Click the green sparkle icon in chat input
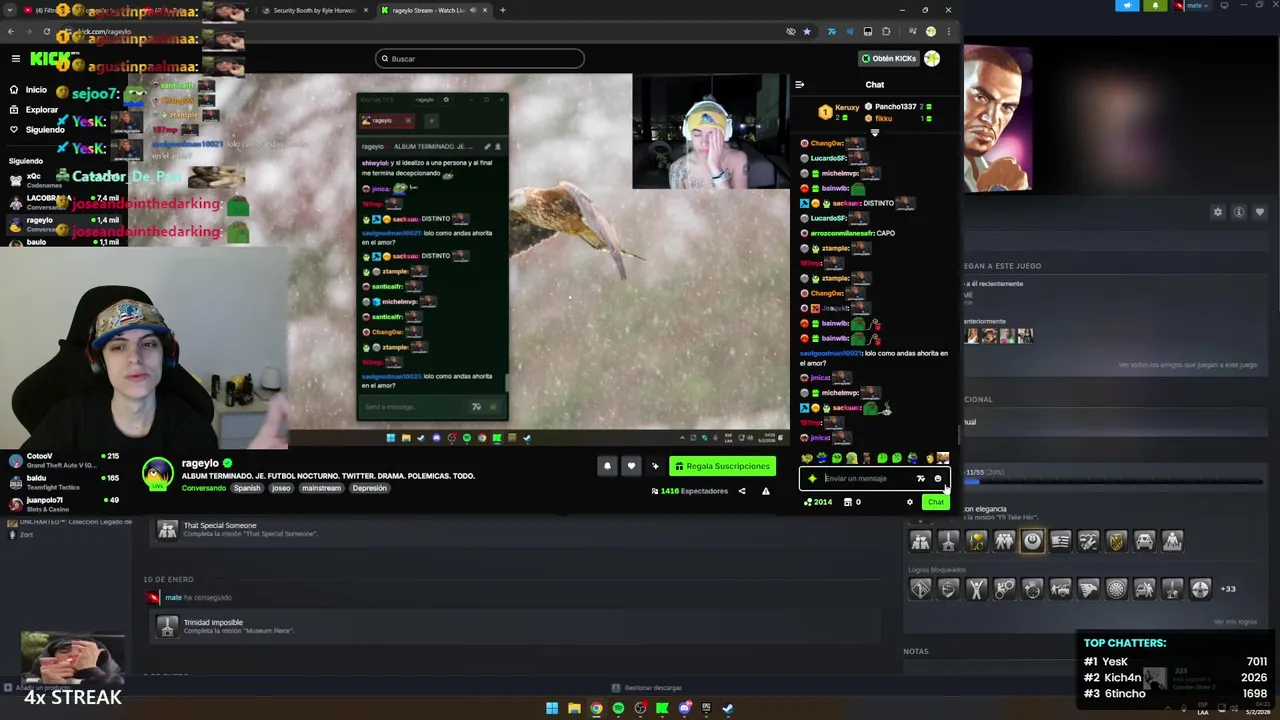The image size is (1280, 720). (812, 478)
